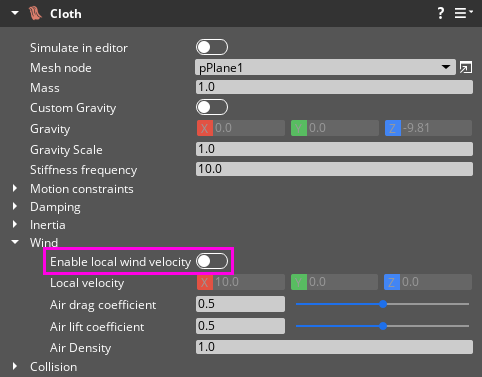The image size is (482, 377).
Task: Collapse the Wind section
Action: tap(15, 242)
